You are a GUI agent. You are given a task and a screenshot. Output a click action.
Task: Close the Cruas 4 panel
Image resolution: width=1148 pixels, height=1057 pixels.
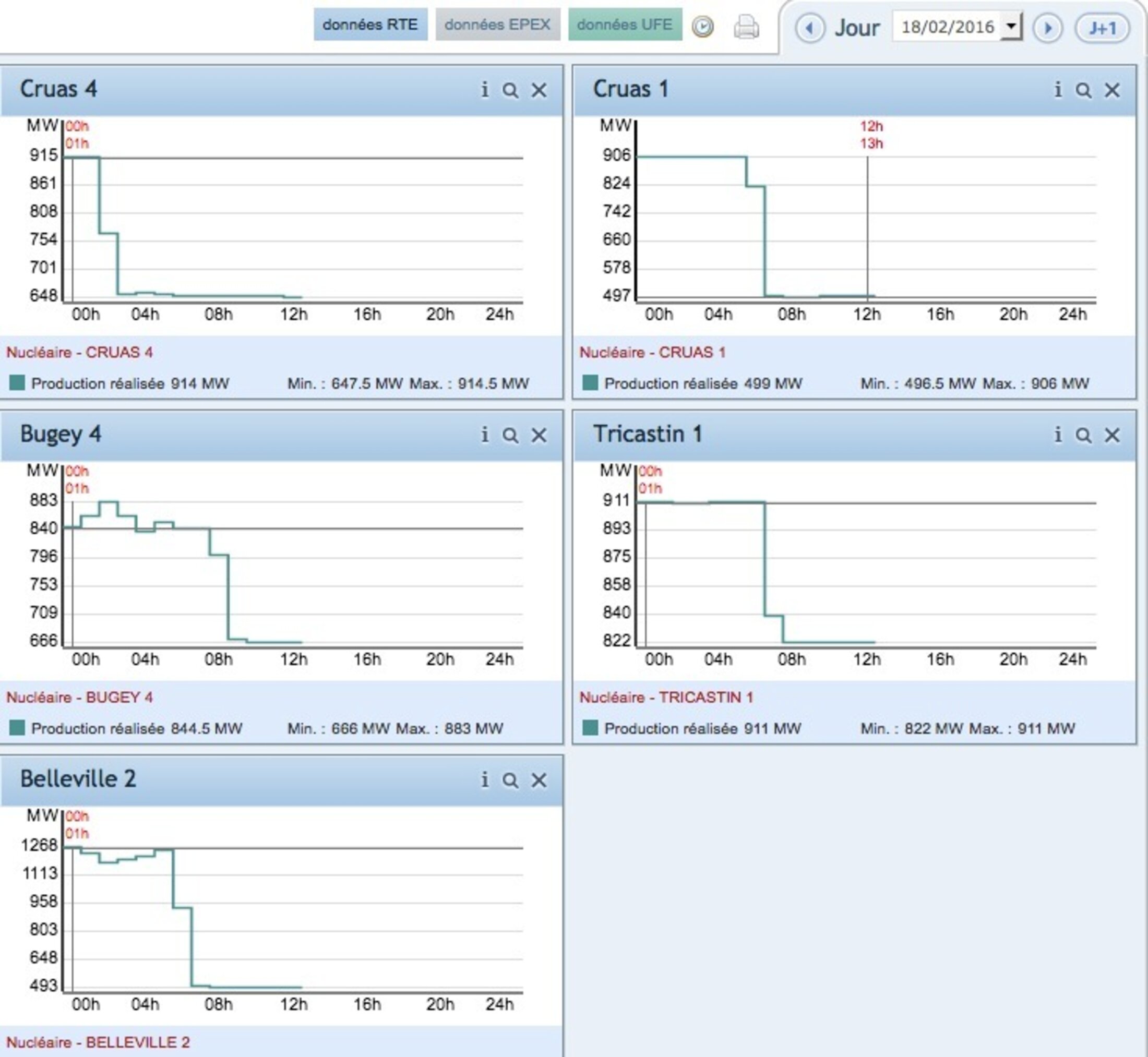(x=539, y=90)
